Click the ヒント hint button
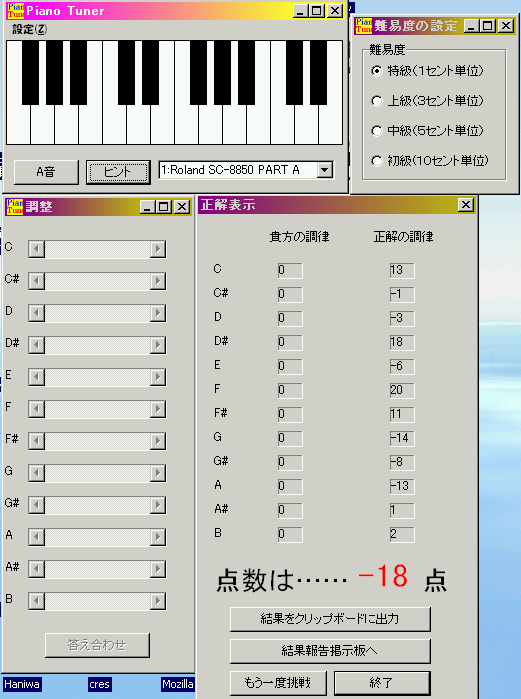The height and width of the screenshot is (699, 521). [x=118, y=172]
